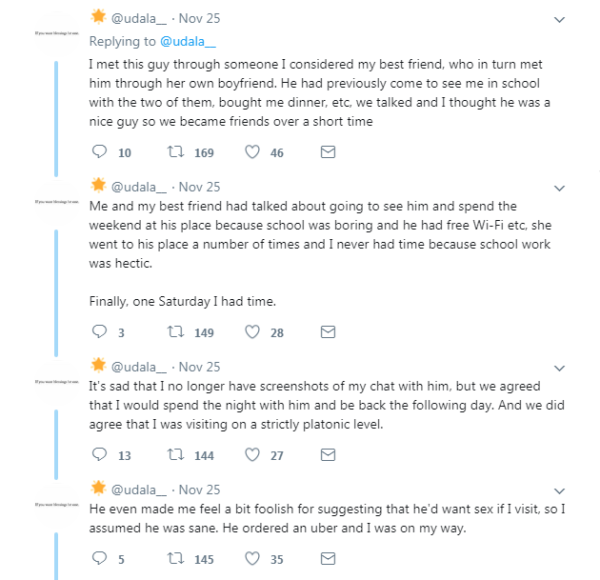600x580 pixels.
Task: Open the profile avatar of the first tweet
Action: [57, 33]
